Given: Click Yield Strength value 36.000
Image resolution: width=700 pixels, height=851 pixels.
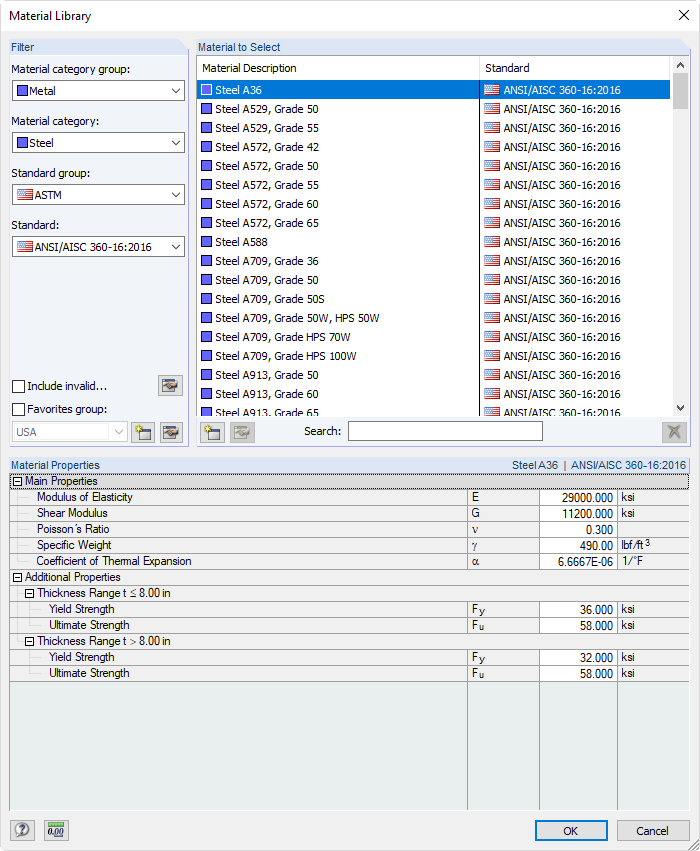Looking at the screenshot, I should (x=578, y=609).
